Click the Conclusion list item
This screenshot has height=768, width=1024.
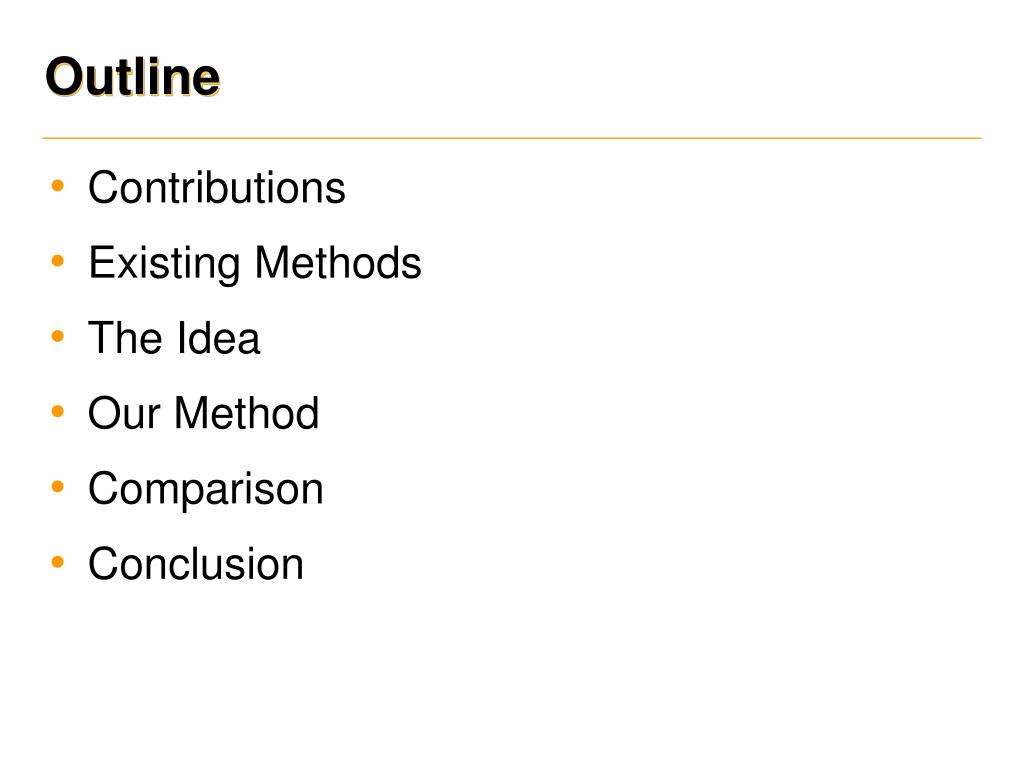pyautogui.click(x=196, y=564)
